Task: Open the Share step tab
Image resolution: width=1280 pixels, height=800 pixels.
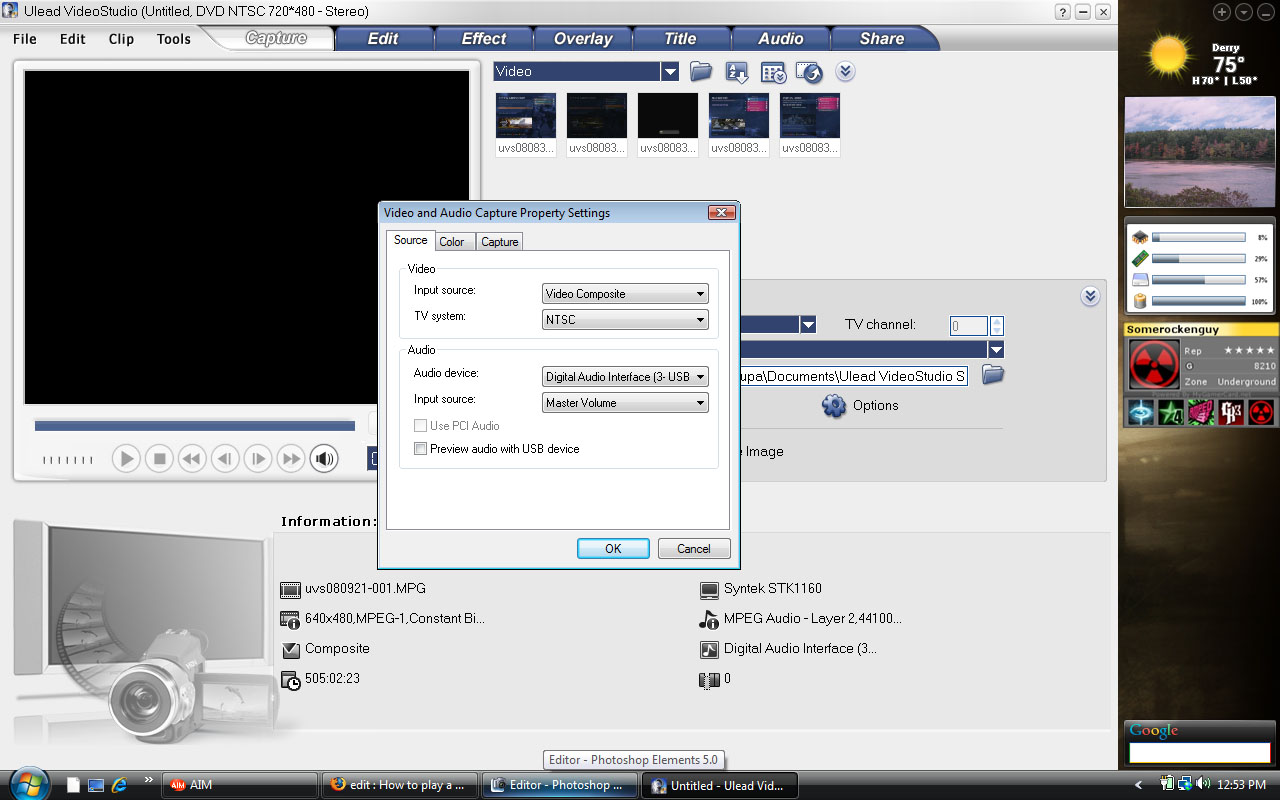Action: point(882,39)
